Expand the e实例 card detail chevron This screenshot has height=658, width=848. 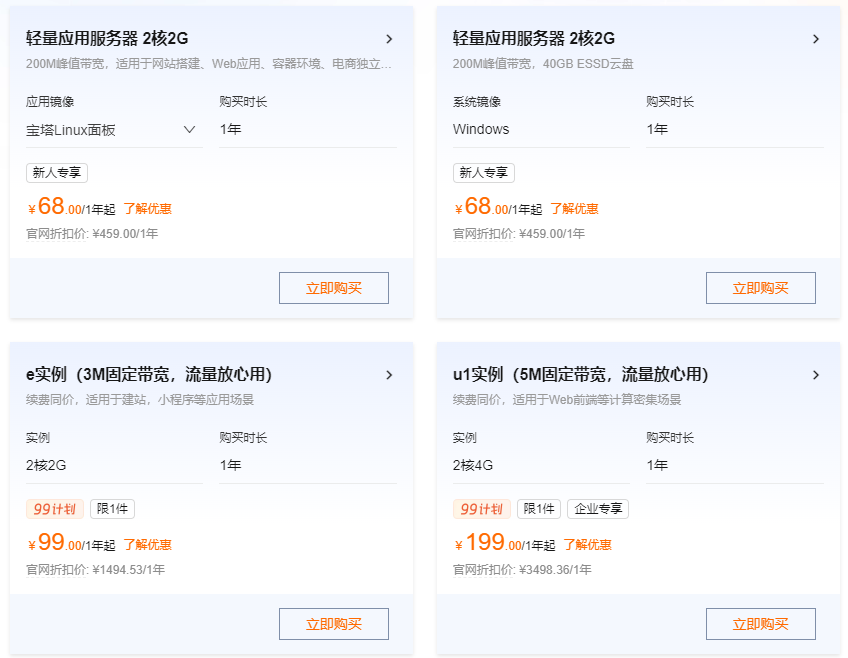(x=390, y=375)
